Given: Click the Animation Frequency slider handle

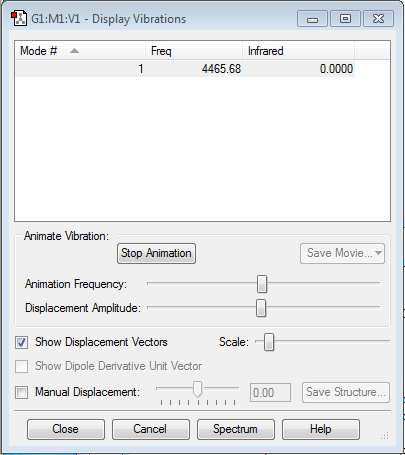Looking at the screenshot, I should (x=262, y=284).
